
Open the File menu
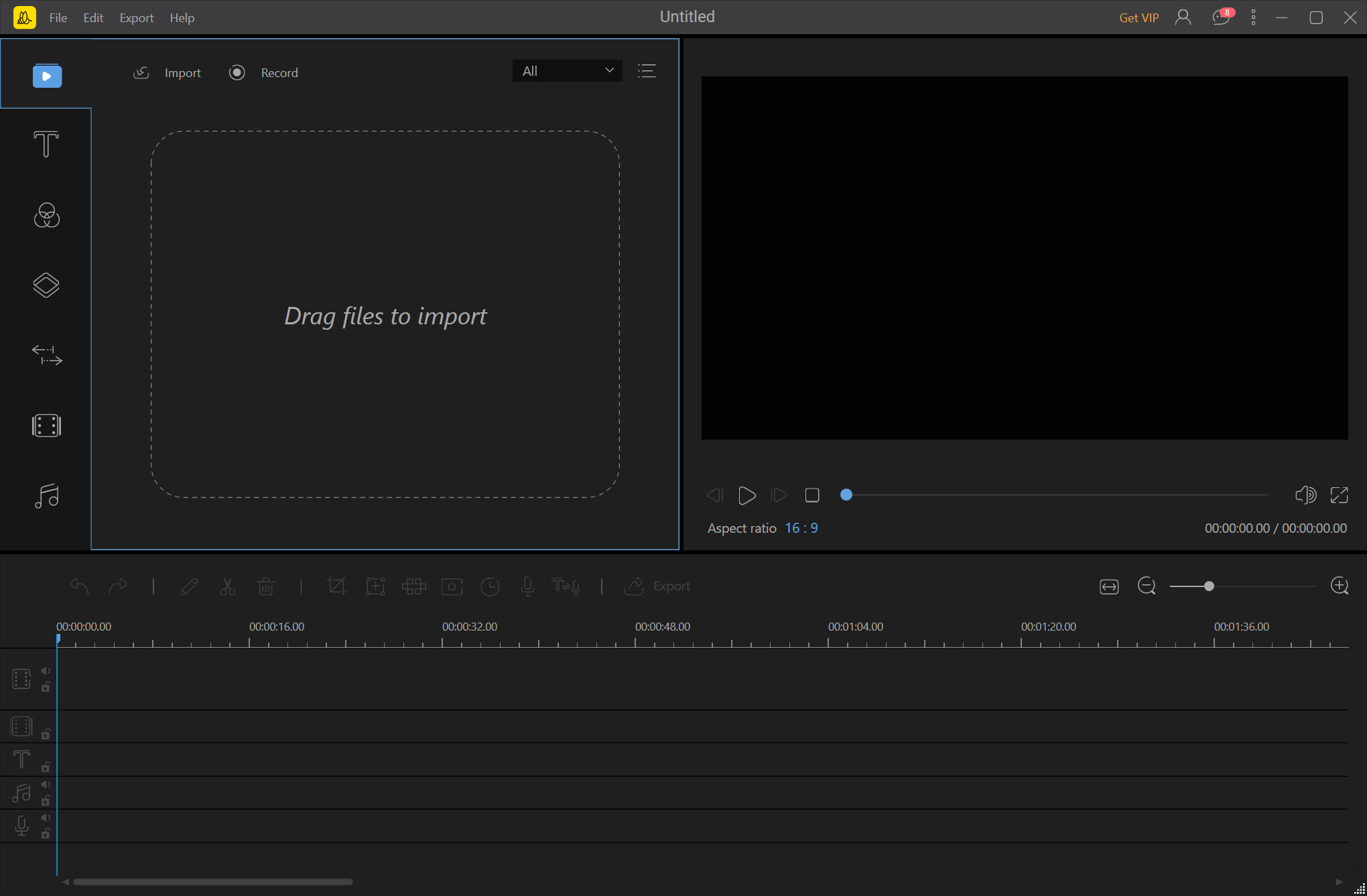click(x=58, y=18)
